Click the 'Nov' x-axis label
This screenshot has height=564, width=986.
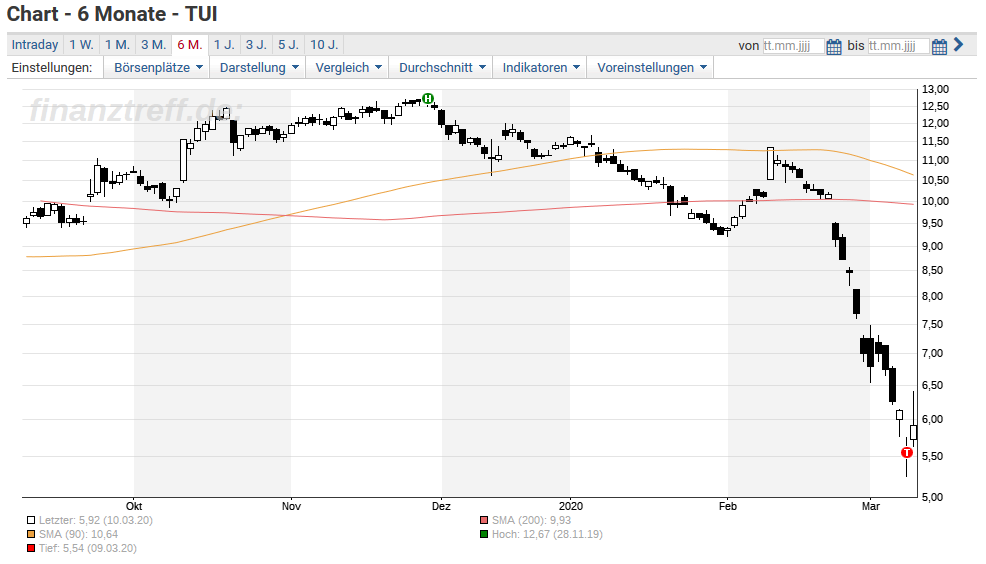click(291, 506)
